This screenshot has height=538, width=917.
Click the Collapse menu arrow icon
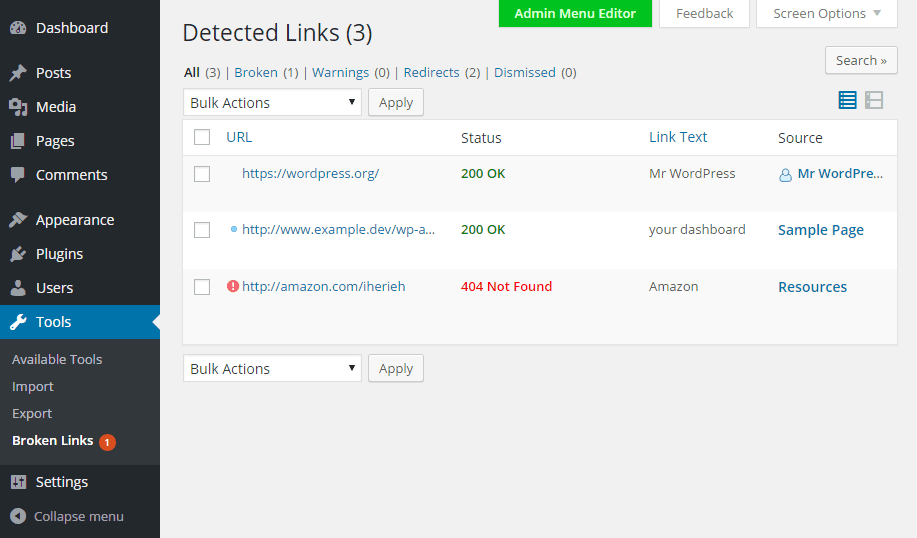18,516
